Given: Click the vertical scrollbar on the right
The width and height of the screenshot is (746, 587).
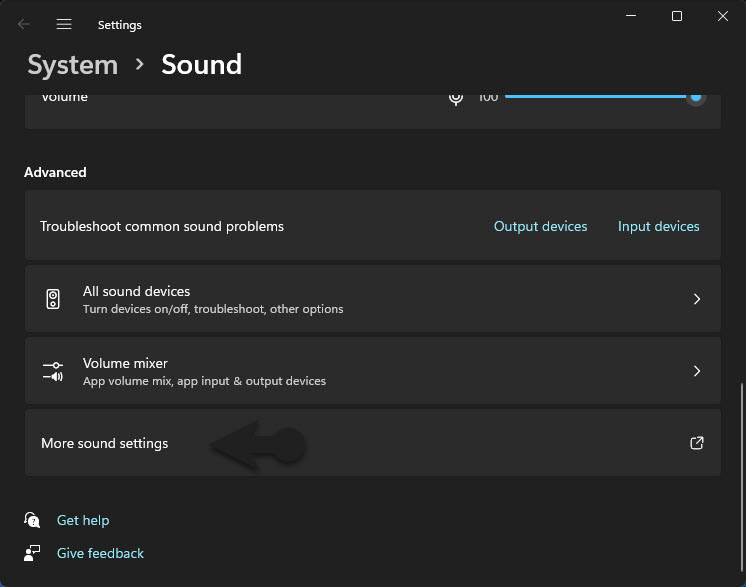Looking at the screenshot, I should pos(740,430).
